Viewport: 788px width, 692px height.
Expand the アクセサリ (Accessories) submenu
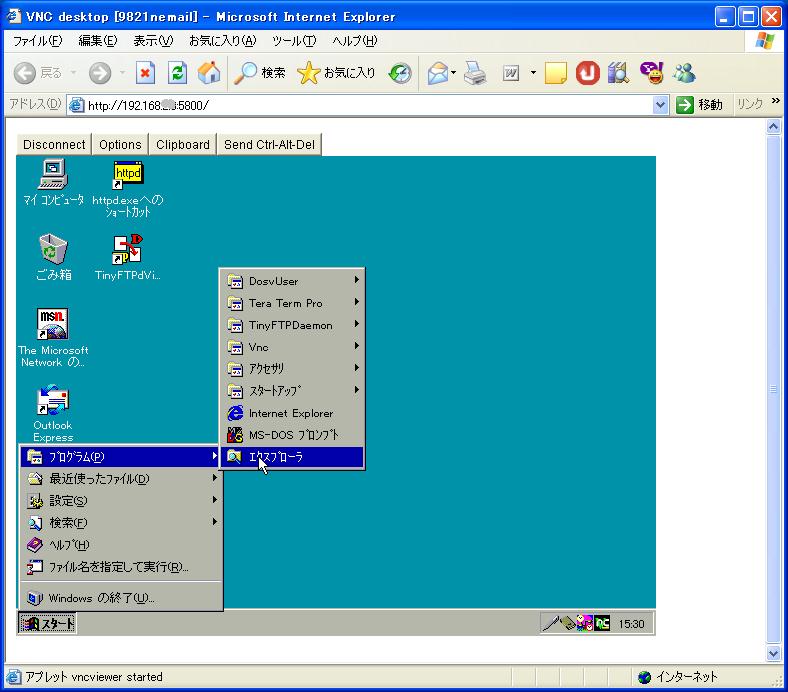coord(292,369)
